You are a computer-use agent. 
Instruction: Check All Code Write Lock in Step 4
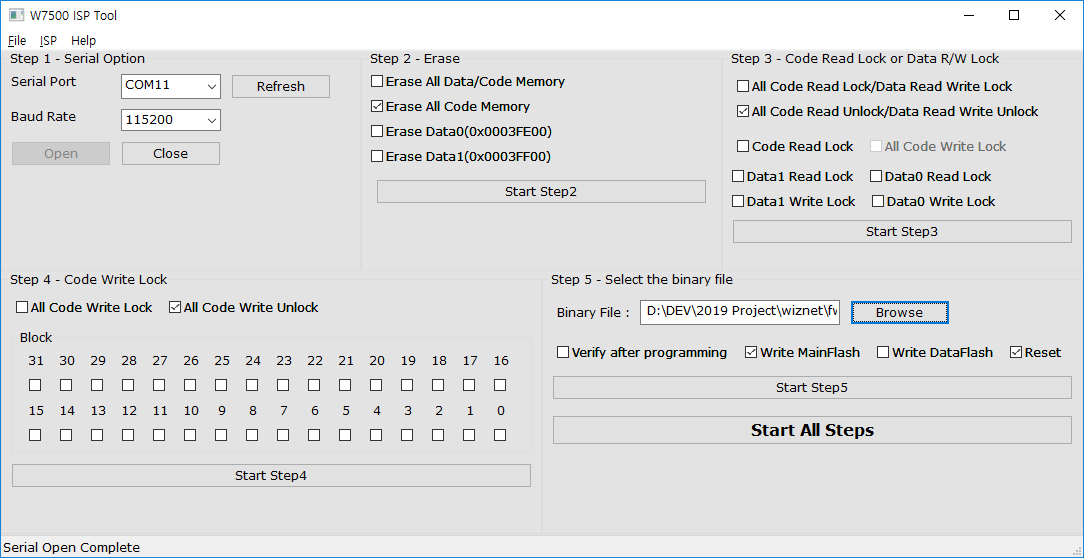pos(22,308)
